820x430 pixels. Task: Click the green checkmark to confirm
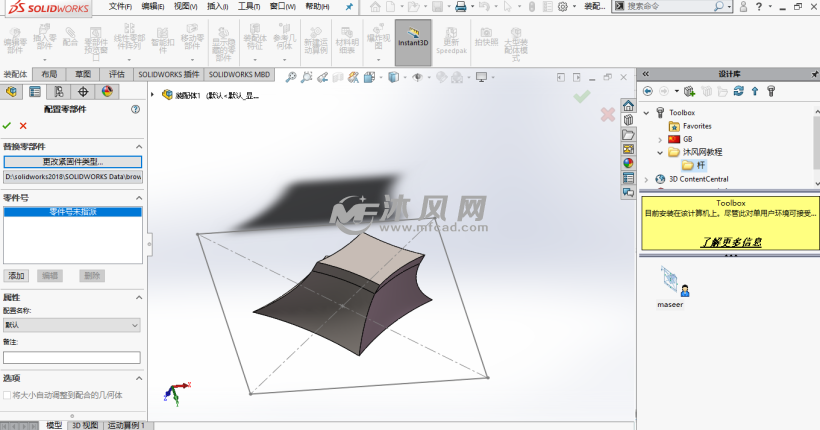(8, 125)
